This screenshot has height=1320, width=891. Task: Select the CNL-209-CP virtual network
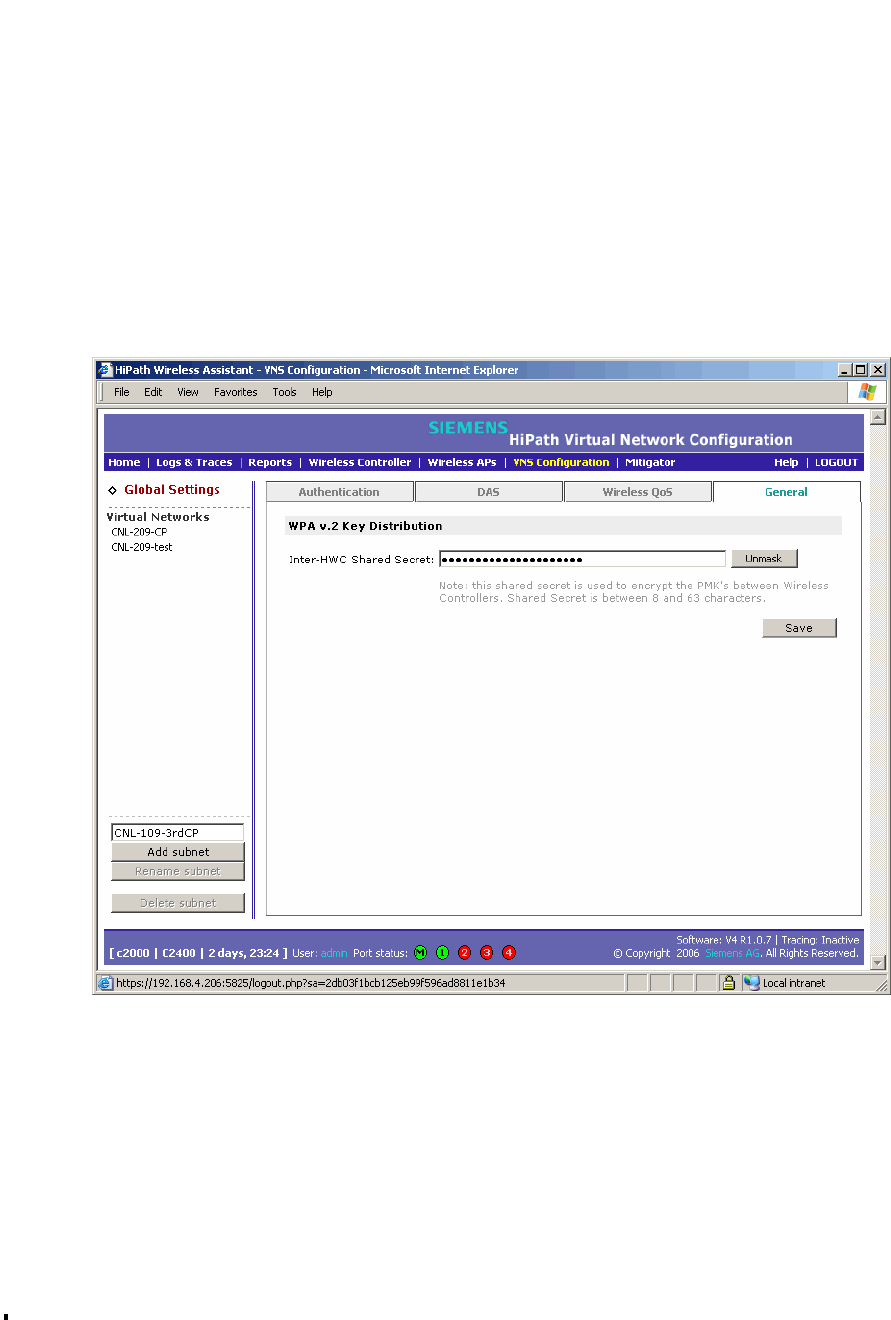pos(139,532)
